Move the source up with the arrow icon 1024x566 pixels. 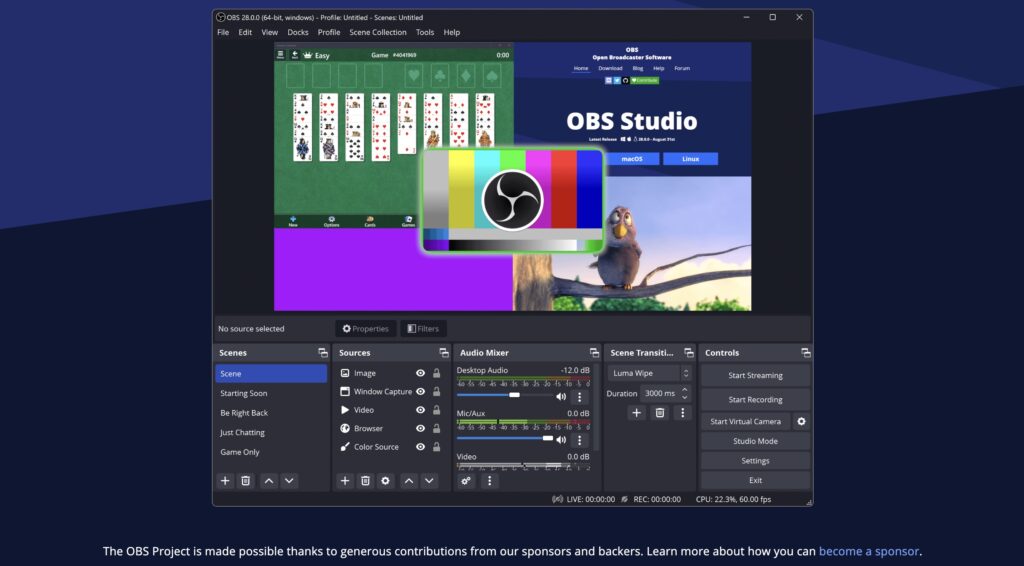408,481
